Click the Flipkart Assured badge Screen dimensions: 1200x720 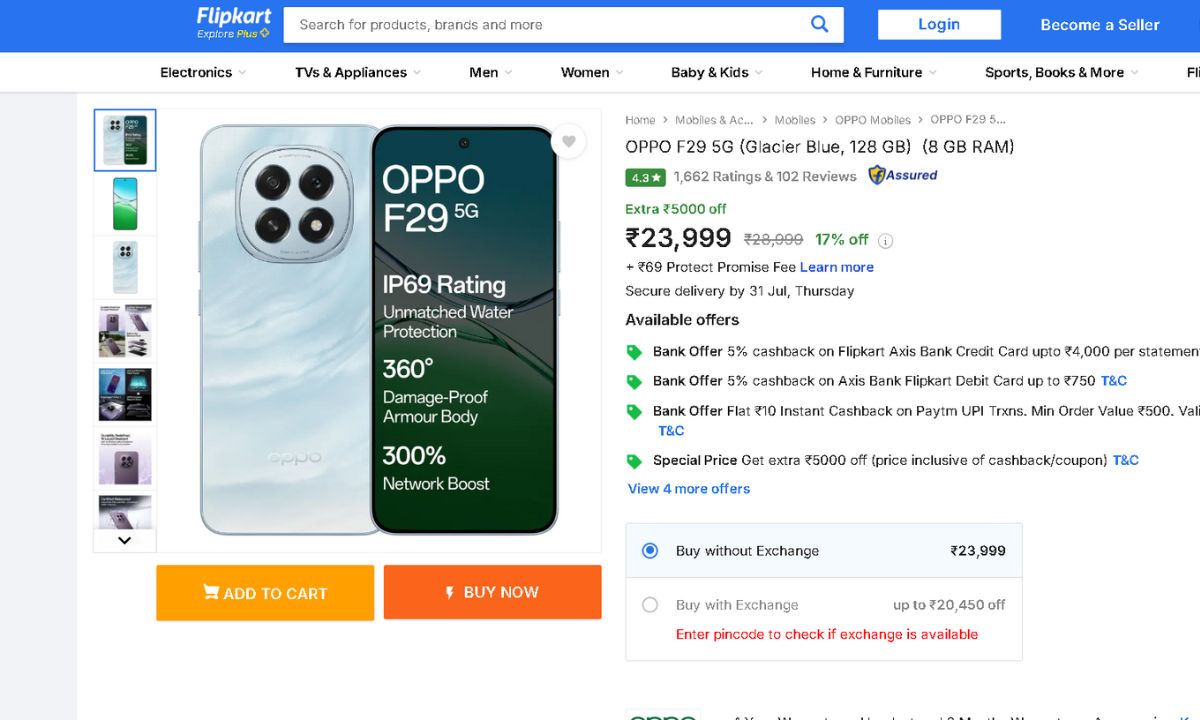click(x=903, y=175)
